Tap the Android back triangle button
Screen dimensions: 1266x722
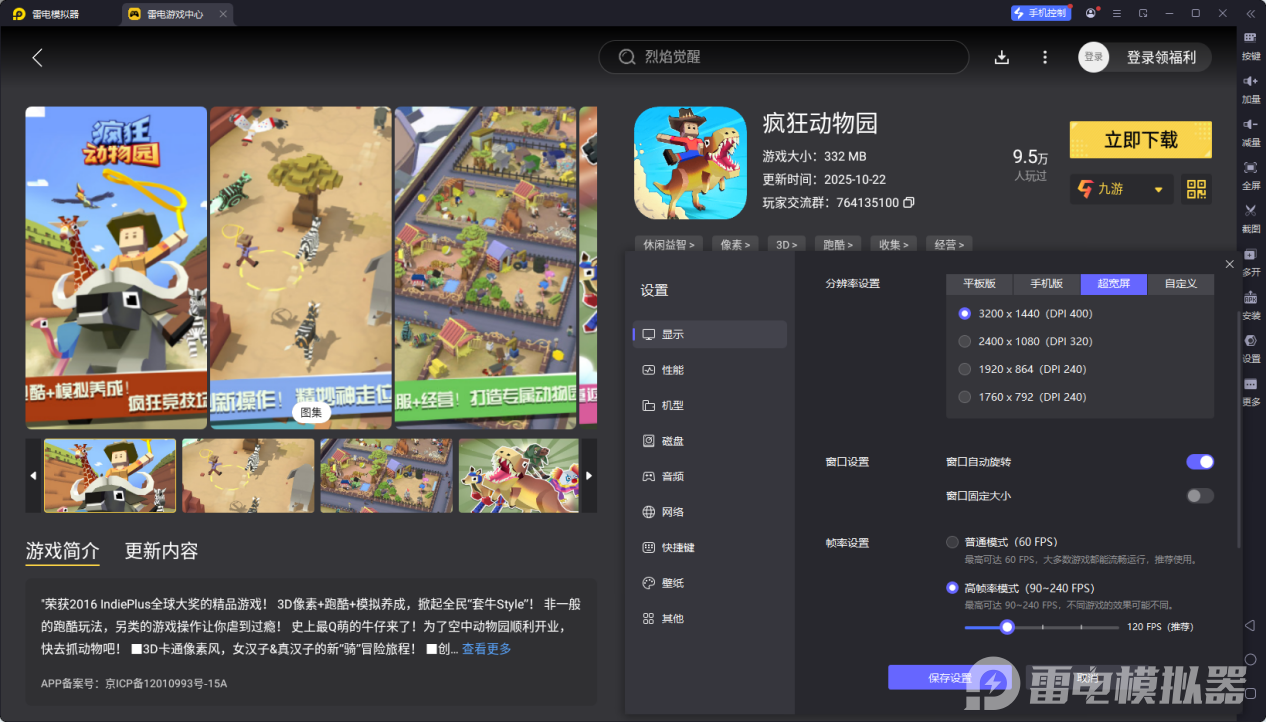click(x=1250, y=625)
